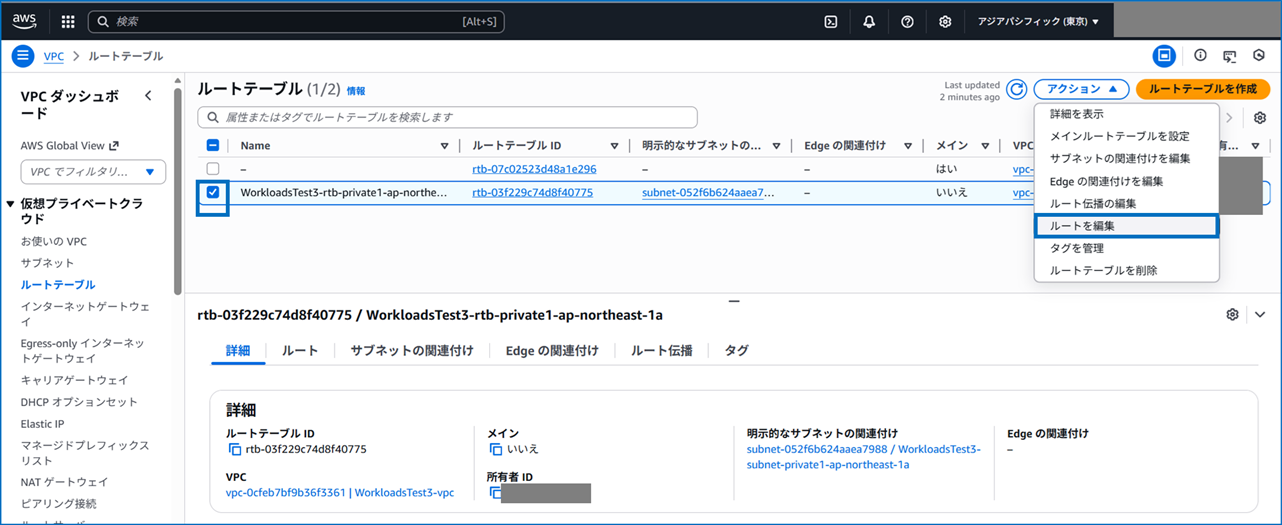Image resolution: width=1282 pixels, height=525 pixels.
Task: Copy the メイン value icon
Action: pyautogui.click(x=496, y=449)
